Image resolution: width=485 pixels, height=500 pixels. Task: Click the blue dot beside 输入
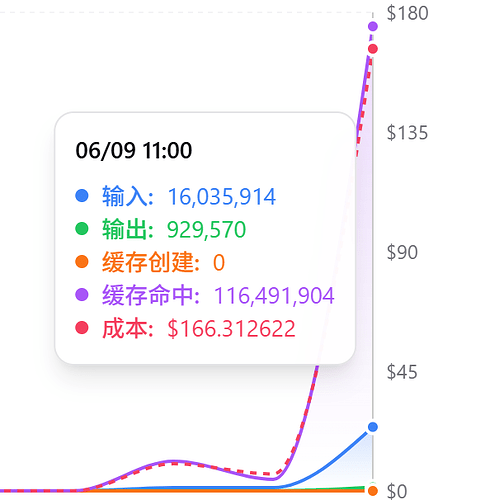[82, 195]
